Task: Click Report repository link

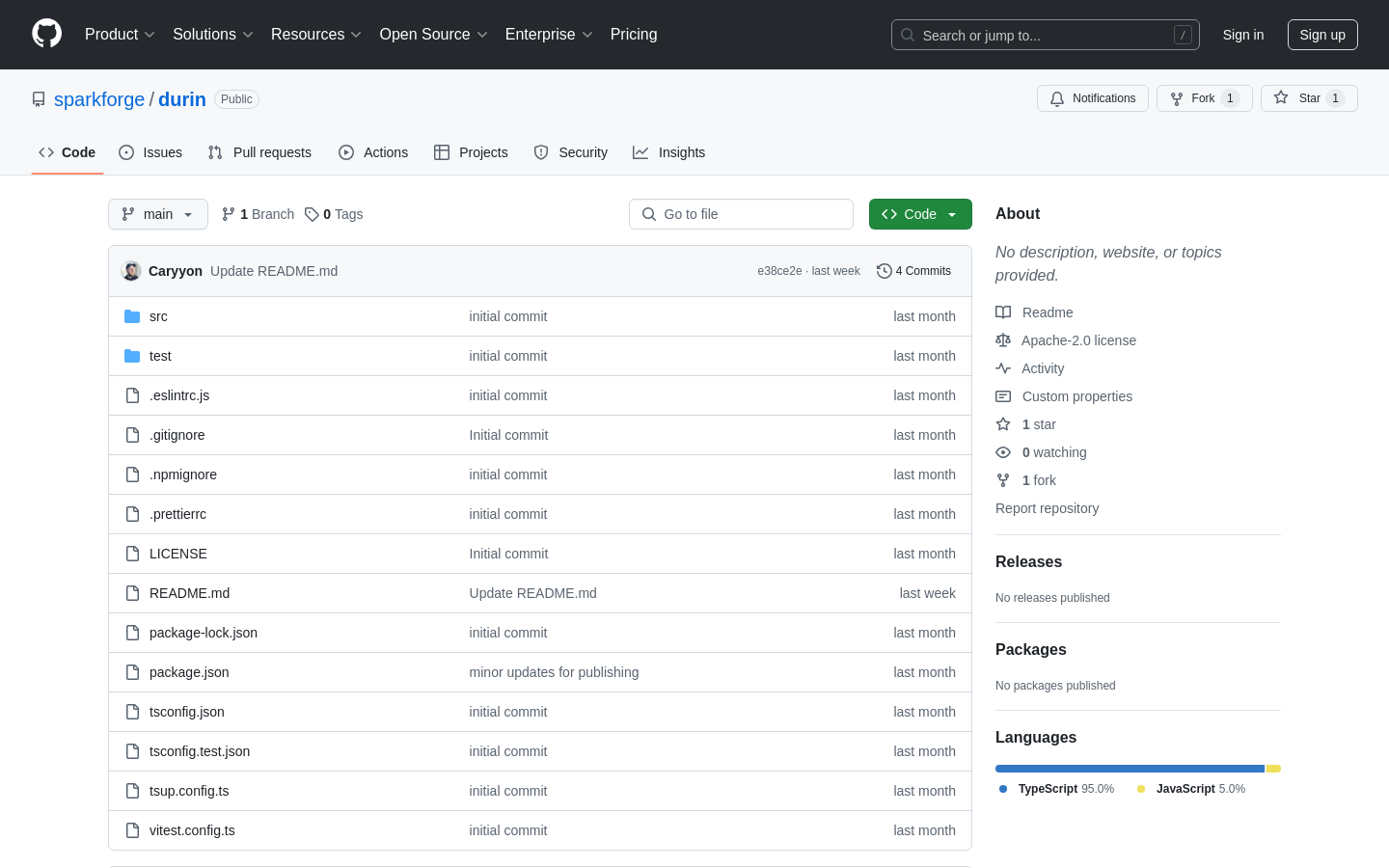Action: (1047, 508)
